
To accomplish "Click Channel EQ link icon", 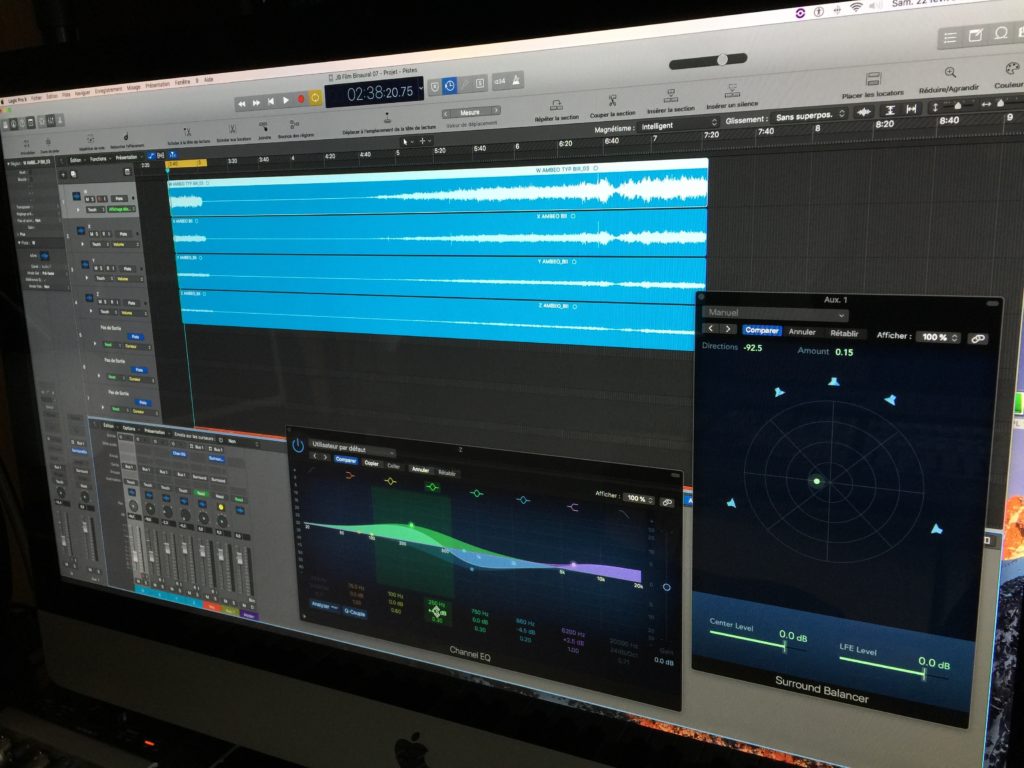I will 667,502.
